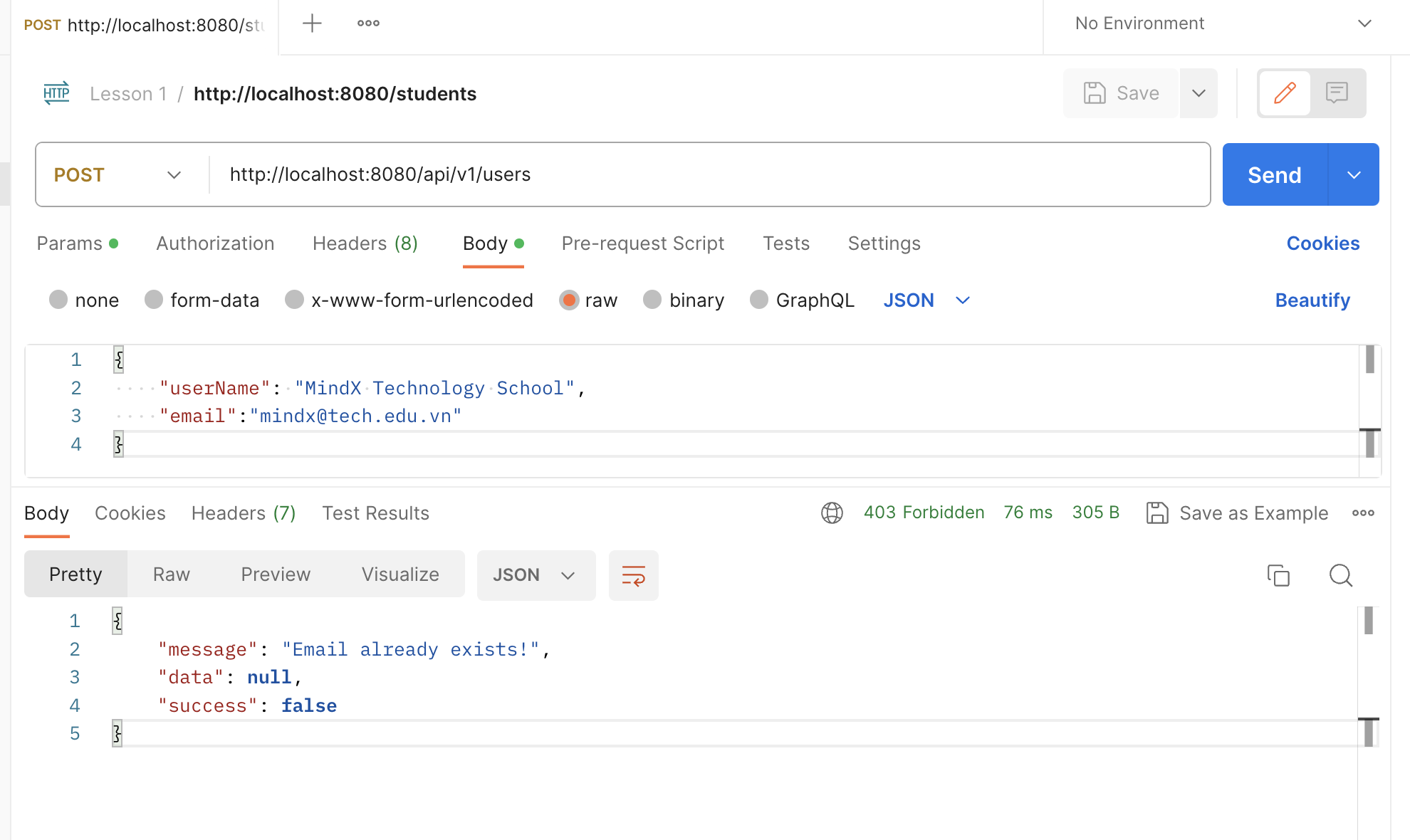Search the response with magnifier icon
The width and height of the screenshot is (1410, 840).
[x=1340, y=575]
